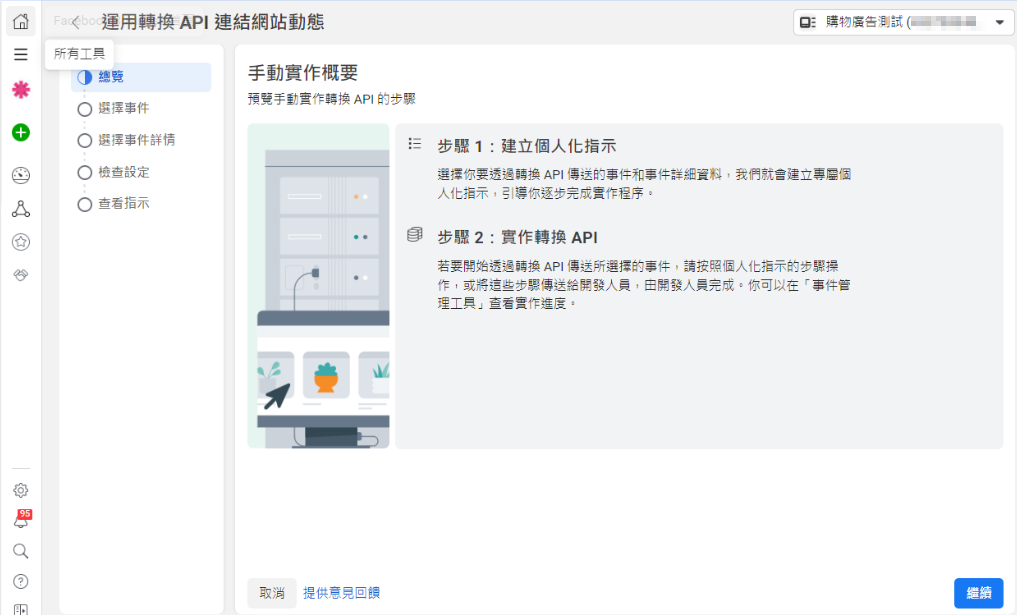Click the 提供意見回饋 link

(341, 593)
